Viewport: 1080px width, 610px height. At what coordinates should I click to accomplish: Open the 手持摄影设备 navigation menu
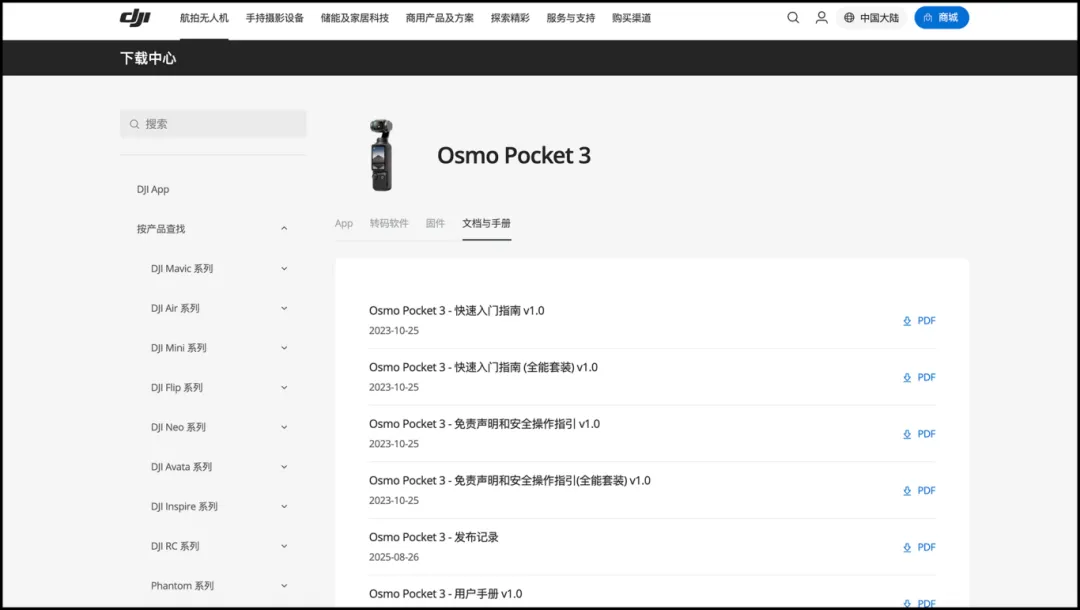pos(275,18)
